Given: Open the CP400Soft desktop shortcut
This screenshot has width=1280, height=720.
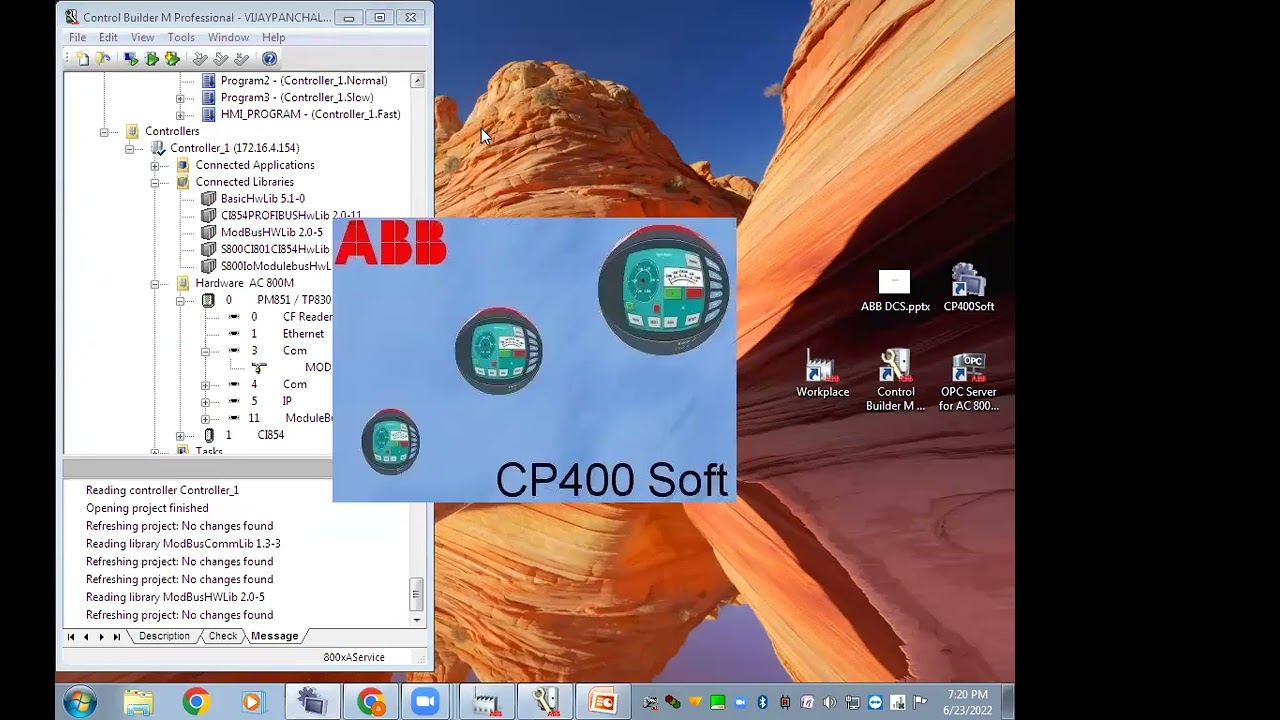Looking at the screenshot, I should click(968, 289).
